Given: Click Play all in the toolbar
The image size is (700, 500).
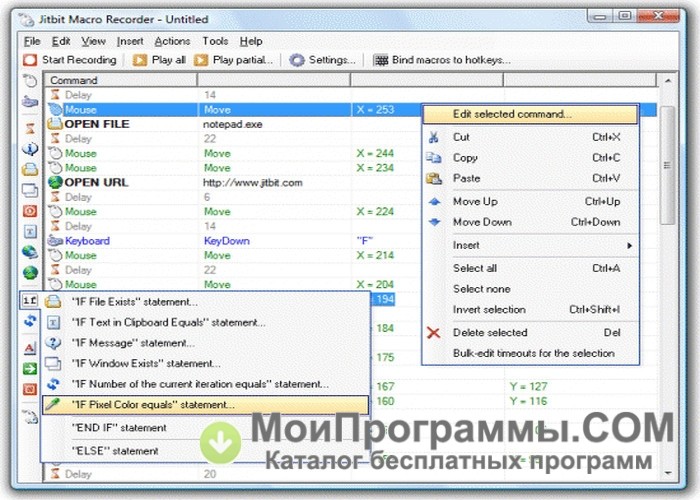Looking at the screenshot, I should [x=159, y=60].
